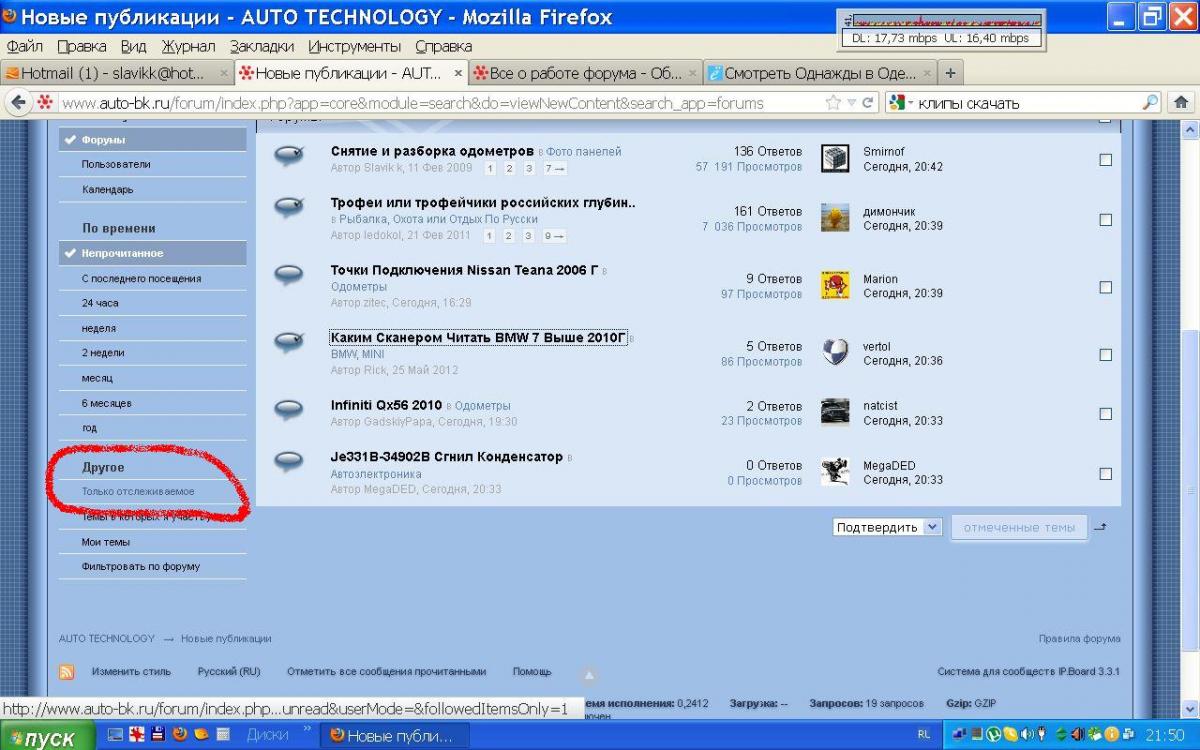Open the Подтвердить moderation dropdown

tap(887, 527)
